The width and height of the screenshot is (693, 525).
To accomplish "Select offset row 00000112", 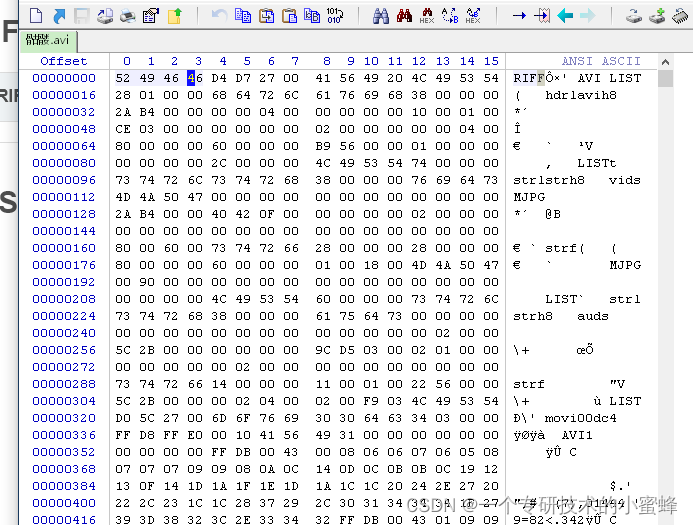I will (x=64, y=197).
